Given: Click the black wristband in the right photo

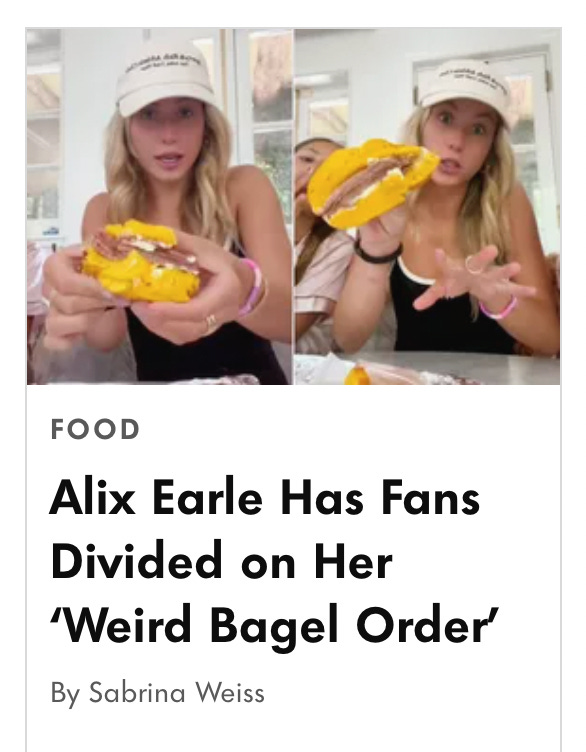Looking at the screenshot, I should 377,253.
